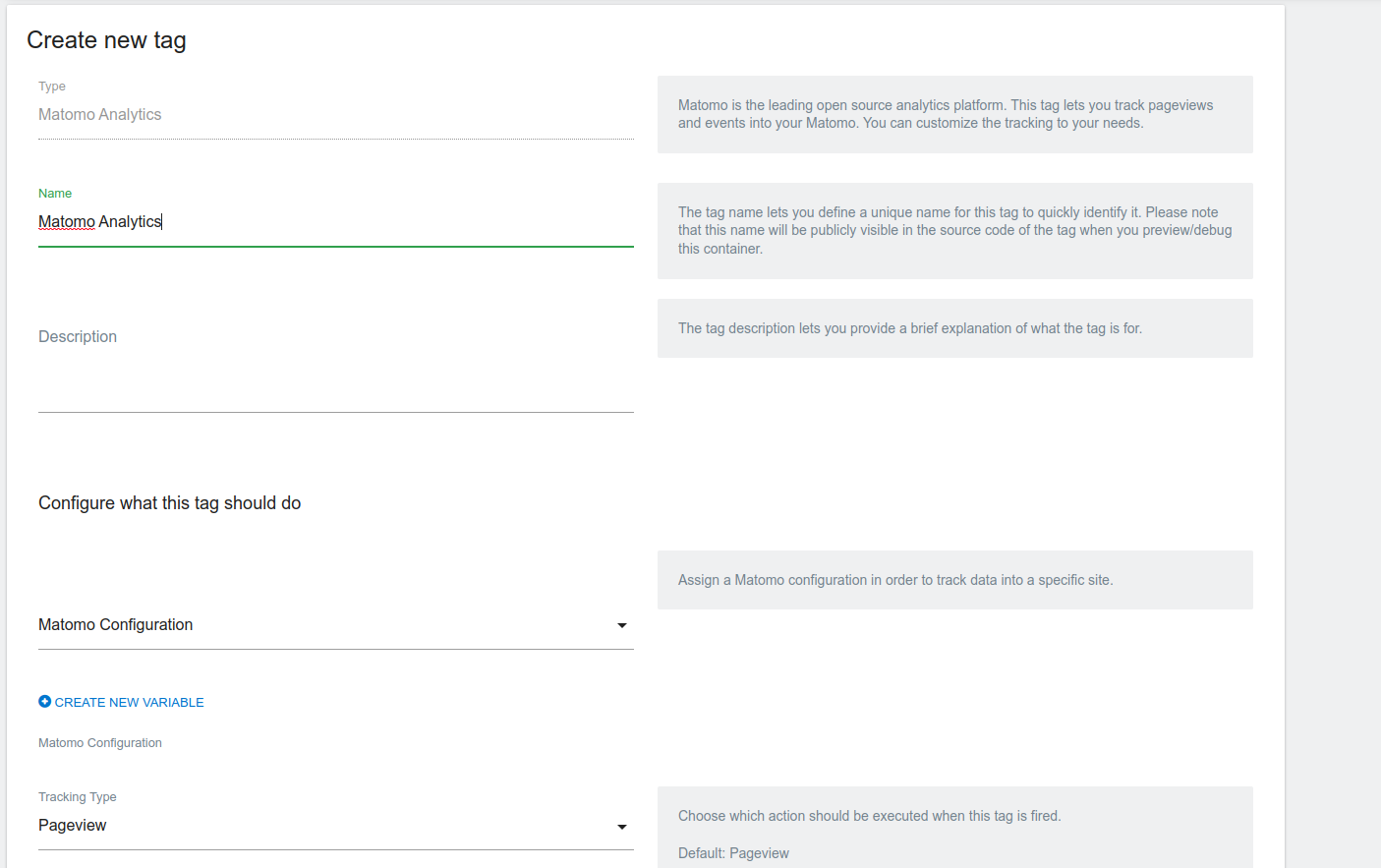Viewport: 1381px width, 868px height.
Task: Click the tag name help text box
Action: pos(954,231)
